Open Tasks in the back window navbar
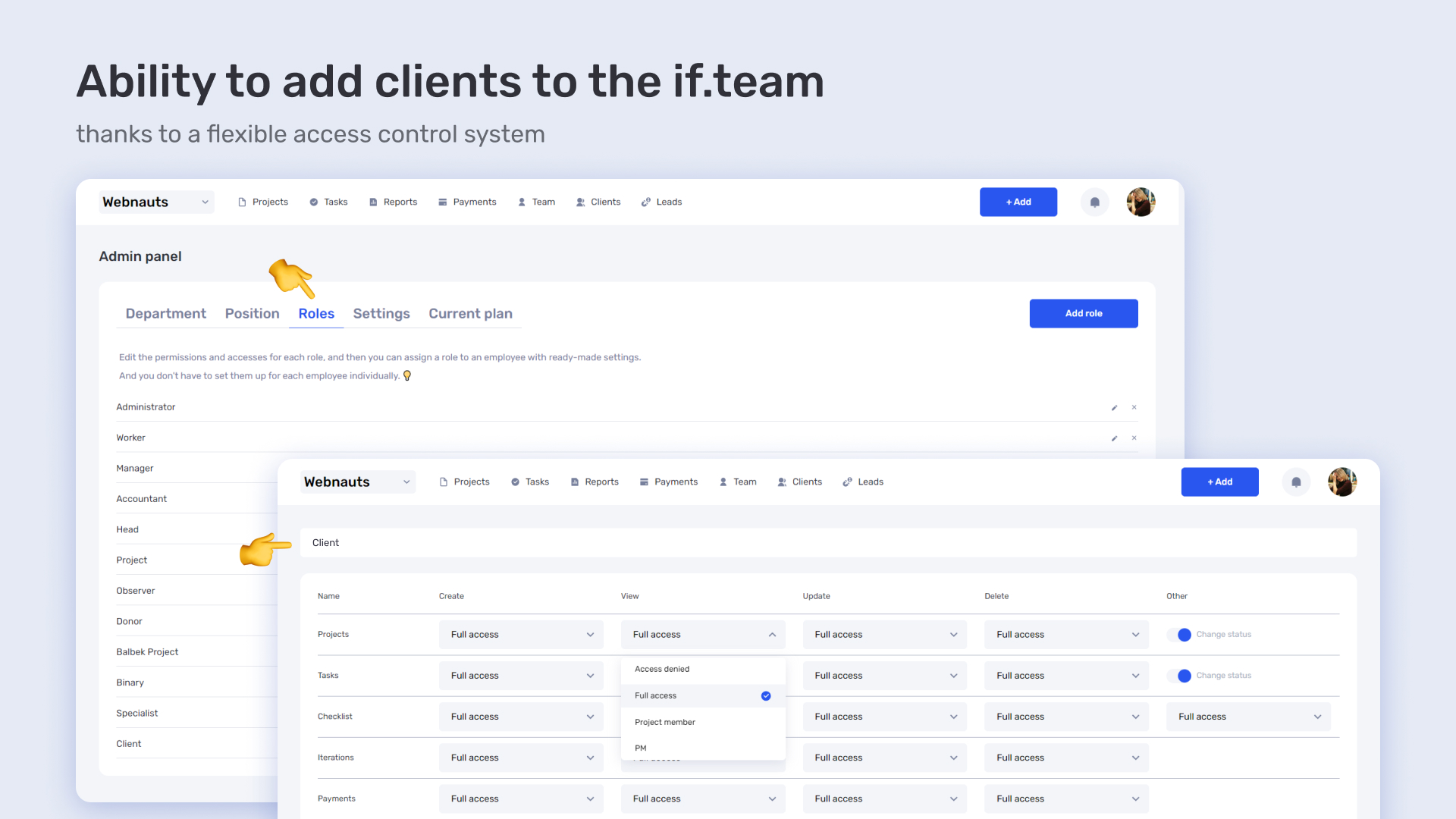The image size is (1456, 819). pyautogui.click(x=328, y=202)
